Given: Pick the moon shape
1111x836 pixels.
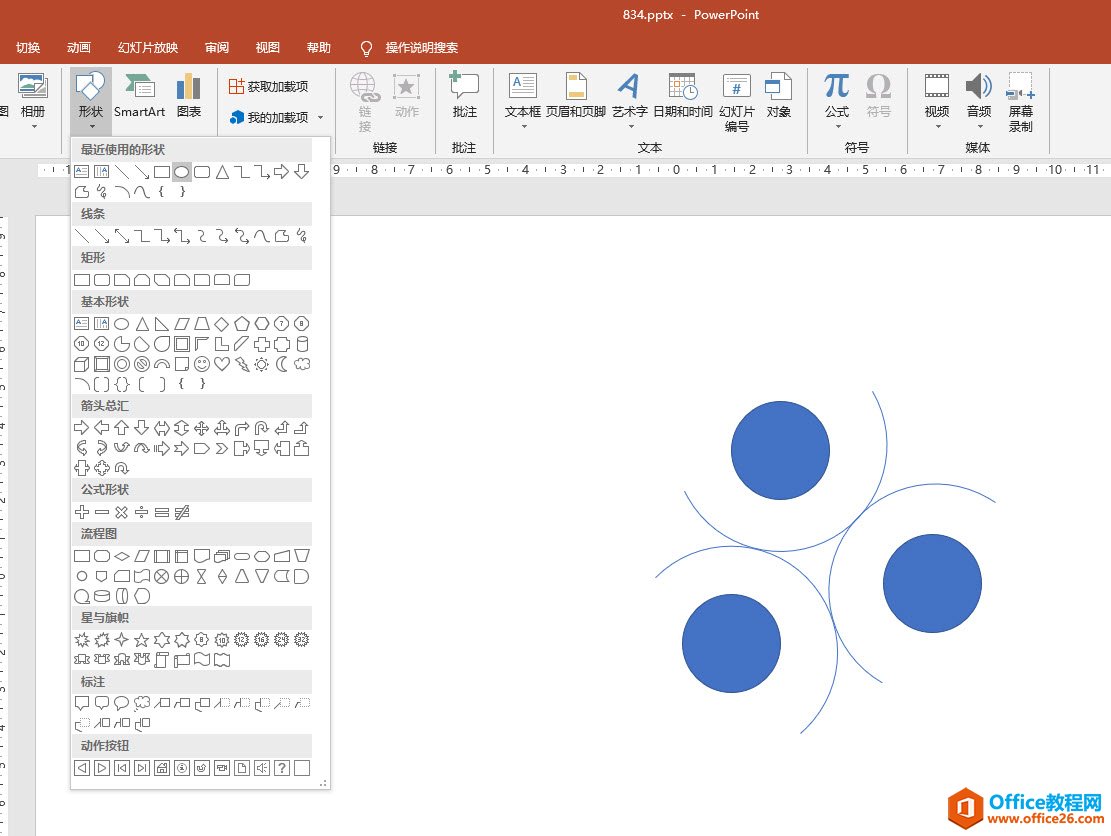Looking at the screenshot, I should coord(282,364).
